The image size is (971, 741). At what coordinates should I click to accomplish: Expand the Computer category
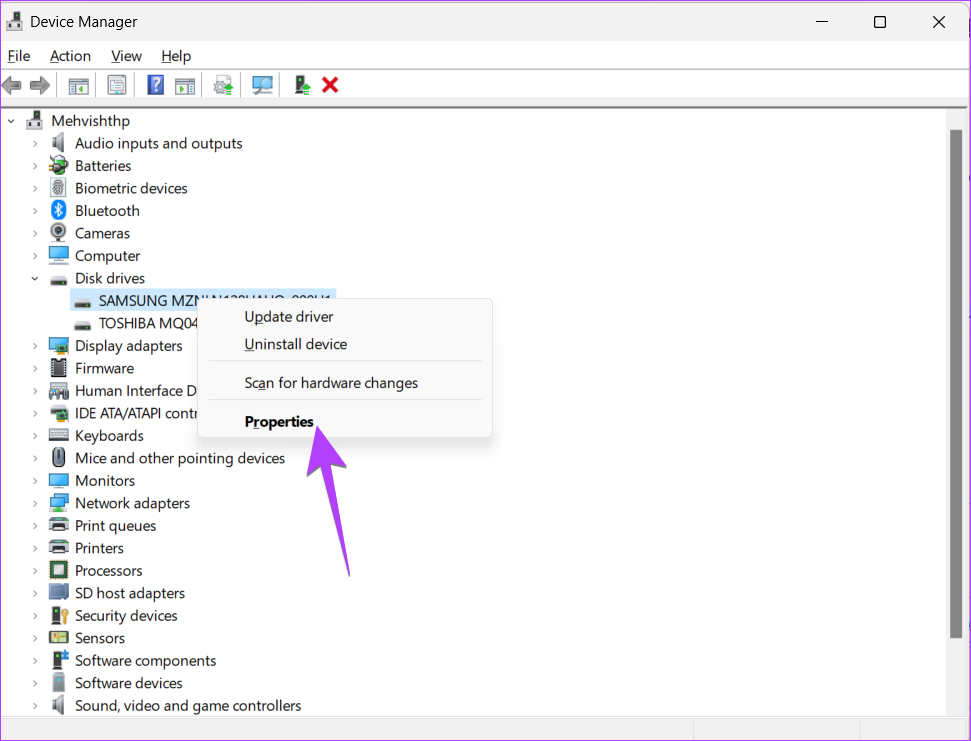point(35,256)
